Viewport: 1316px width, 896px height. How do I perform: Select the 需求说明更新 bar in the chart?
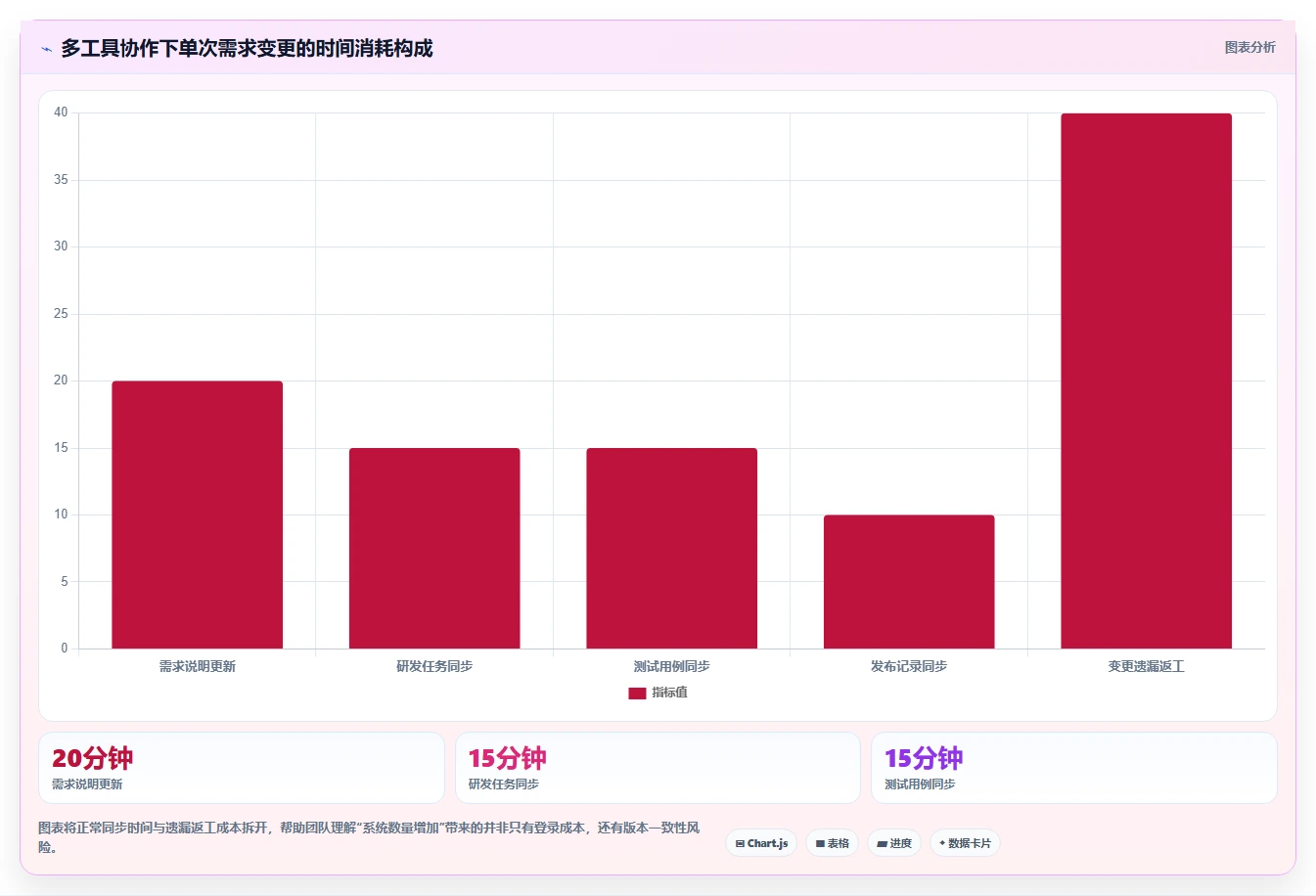197,515
